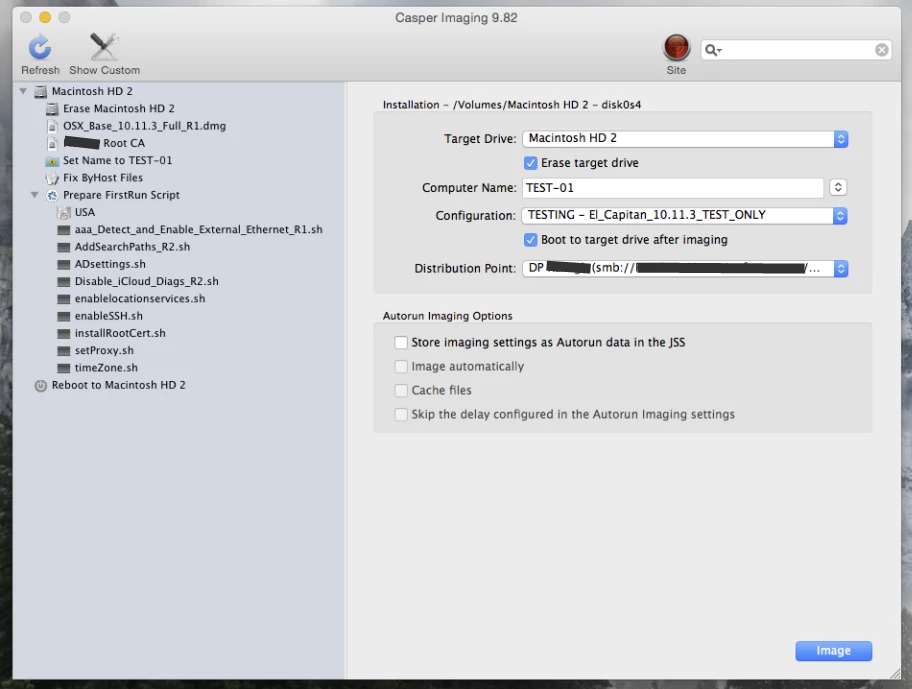The height and width of the screenshot is (689, 912).
Task: Click the AddSearchPaths_R2.sh script icon
Action: (63, 247)
